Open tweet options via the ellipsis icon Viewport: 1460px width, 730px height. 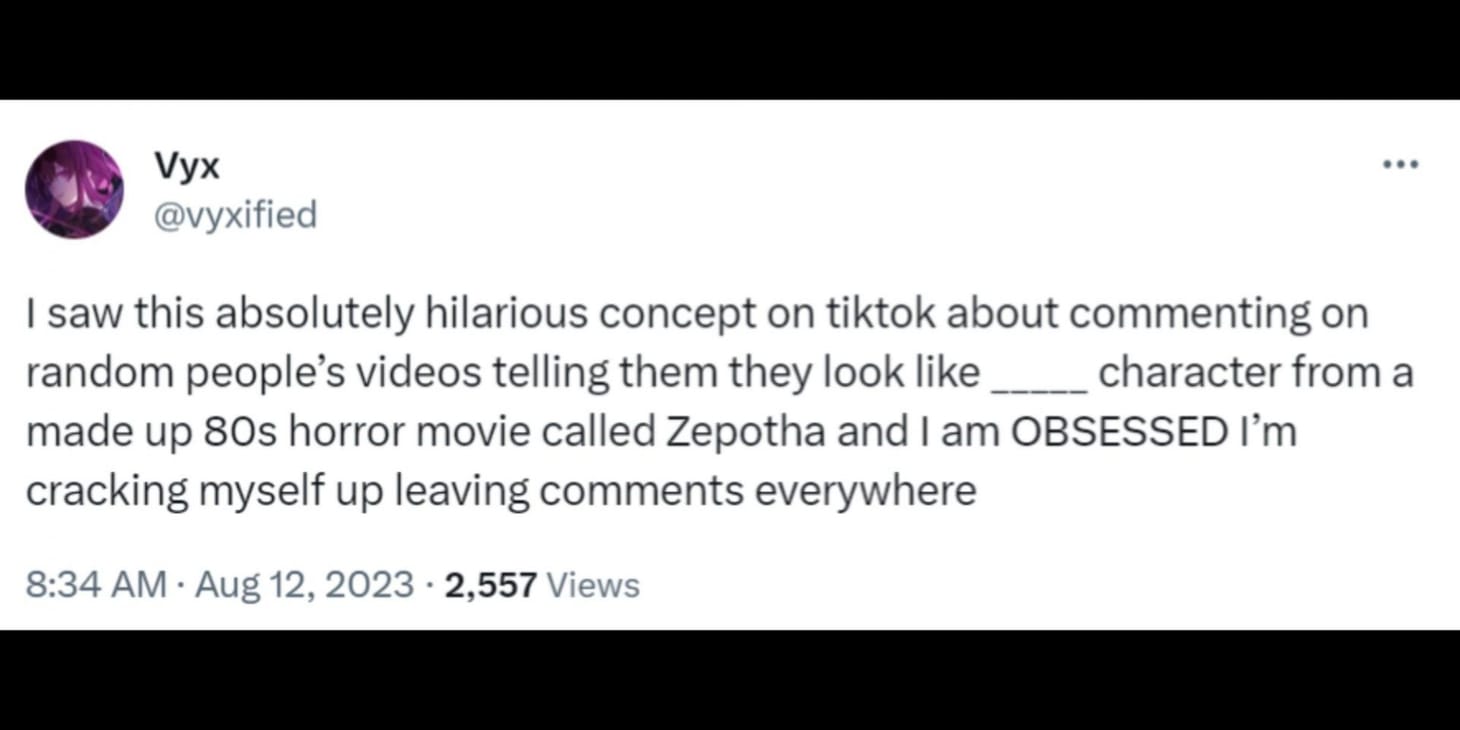point(1402,163)
